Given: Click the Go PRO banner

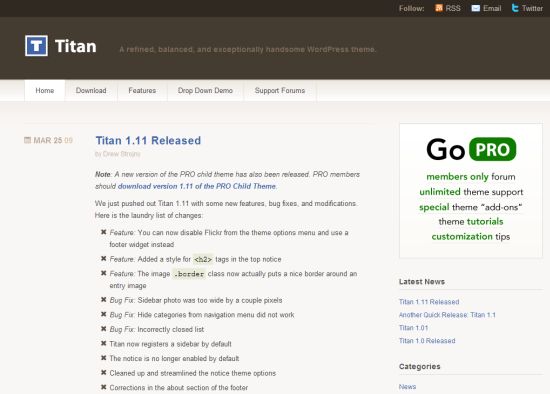Looking at the screenshot, I should pyautogui.click(x=471, y=191).
